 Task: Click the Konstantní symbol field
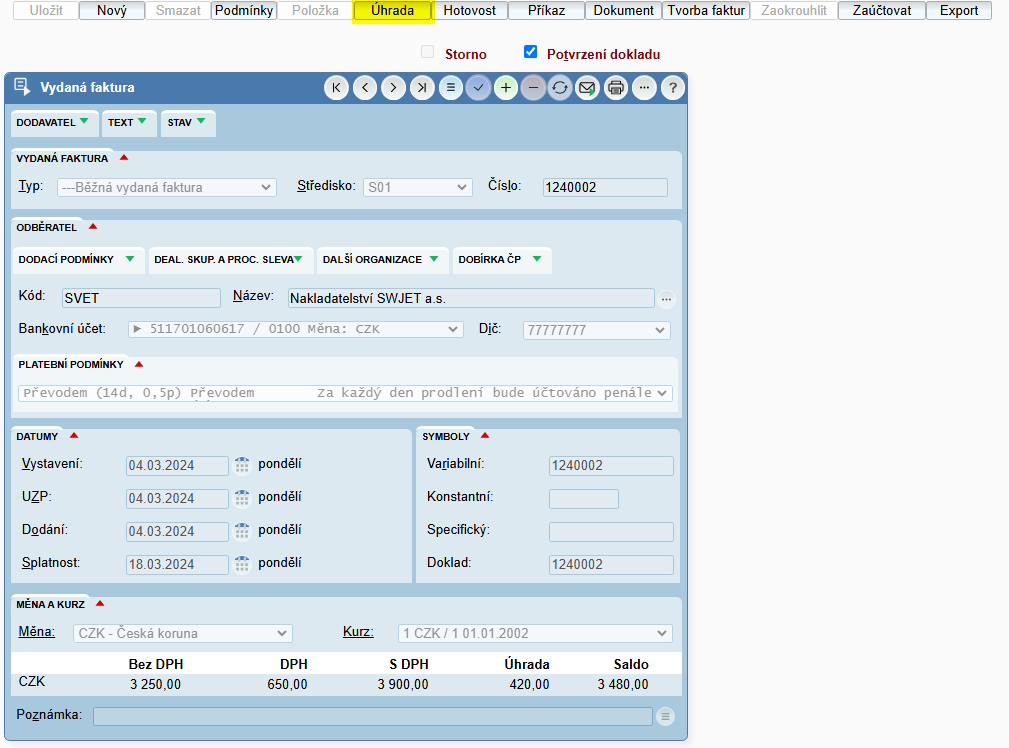(584, 498)
